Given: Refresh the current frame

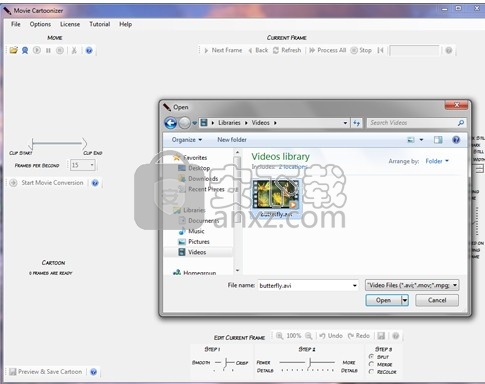Looking at the screenshot, I should point(287,50).
